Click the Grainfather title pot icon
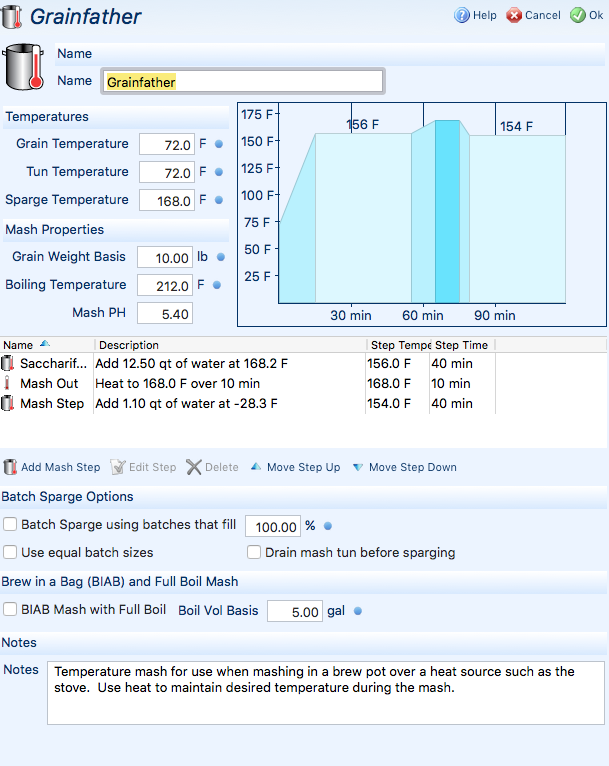609x766 pixels. (x=12, y=16)
